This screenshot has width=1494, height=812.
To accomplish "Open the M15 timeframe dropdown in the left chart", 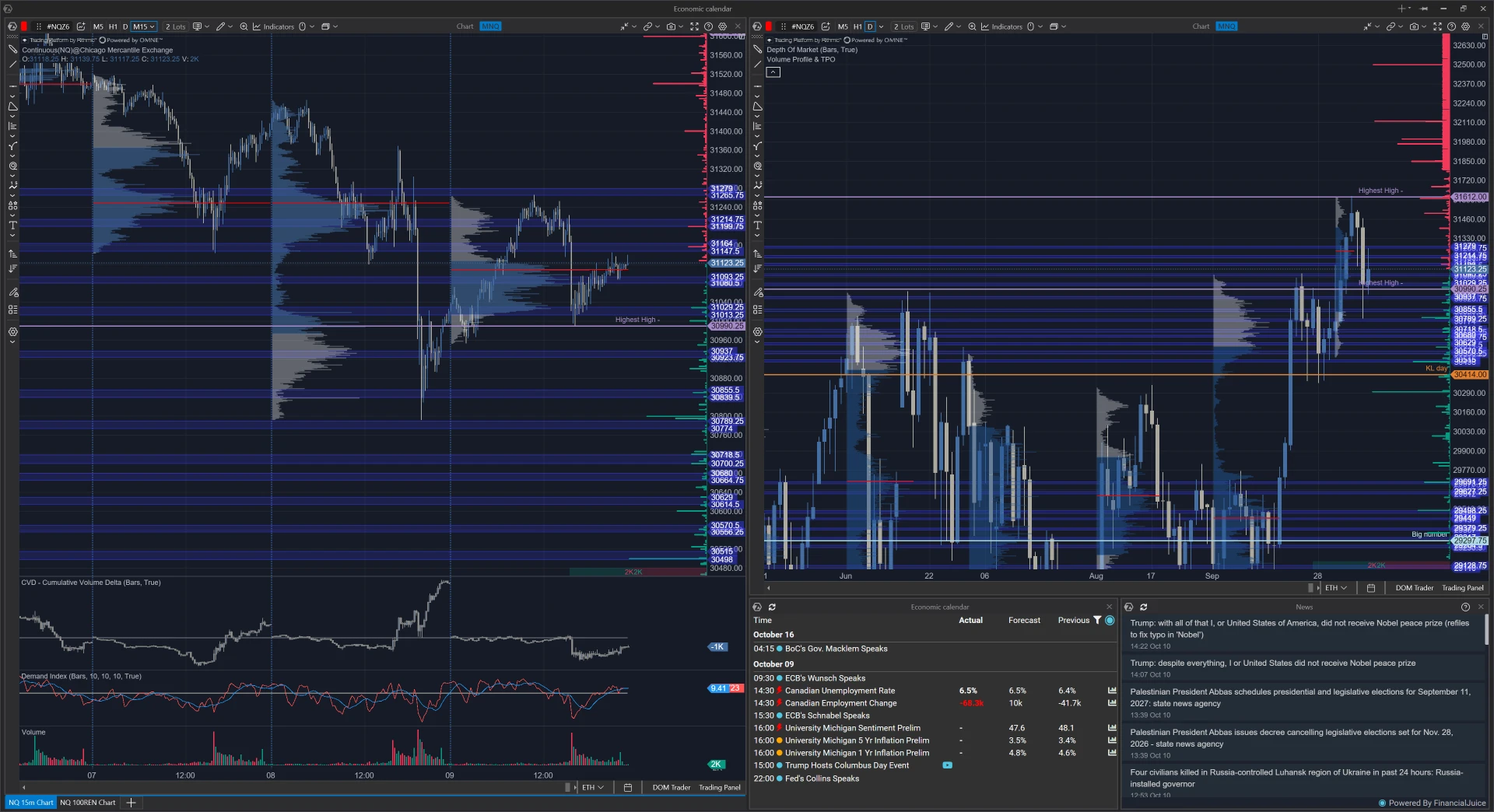I will click(x=144, y=26).
